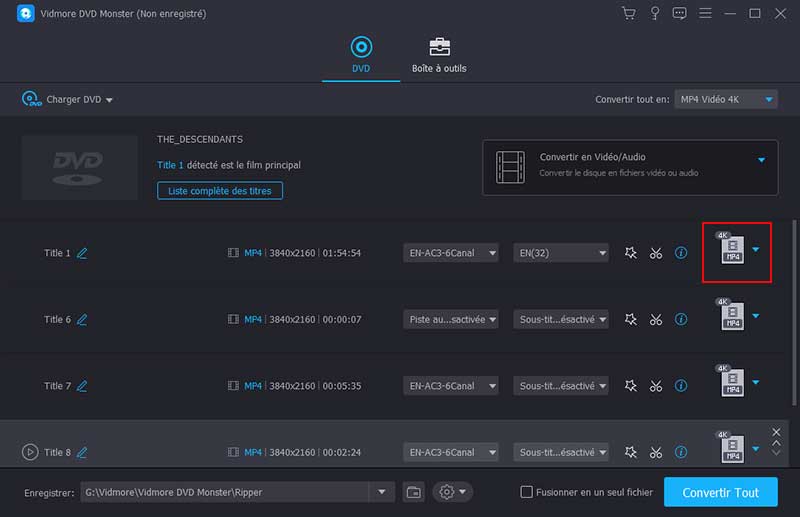This screenshot has width=800, height=517.
Task: Click Title 6 4K MP4 format icon
Action: 731,314
